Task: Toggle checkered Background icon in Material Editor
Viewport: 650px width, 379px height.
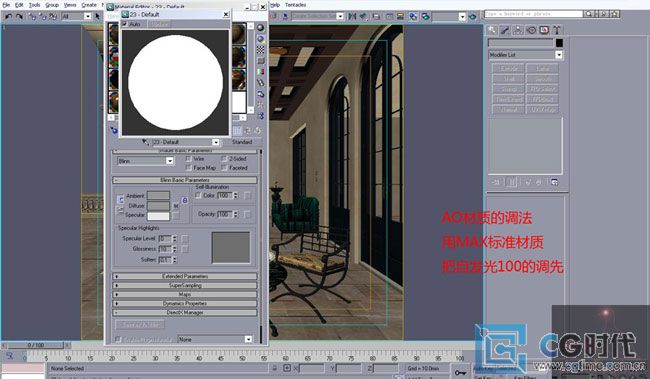Action: [260, 50]
